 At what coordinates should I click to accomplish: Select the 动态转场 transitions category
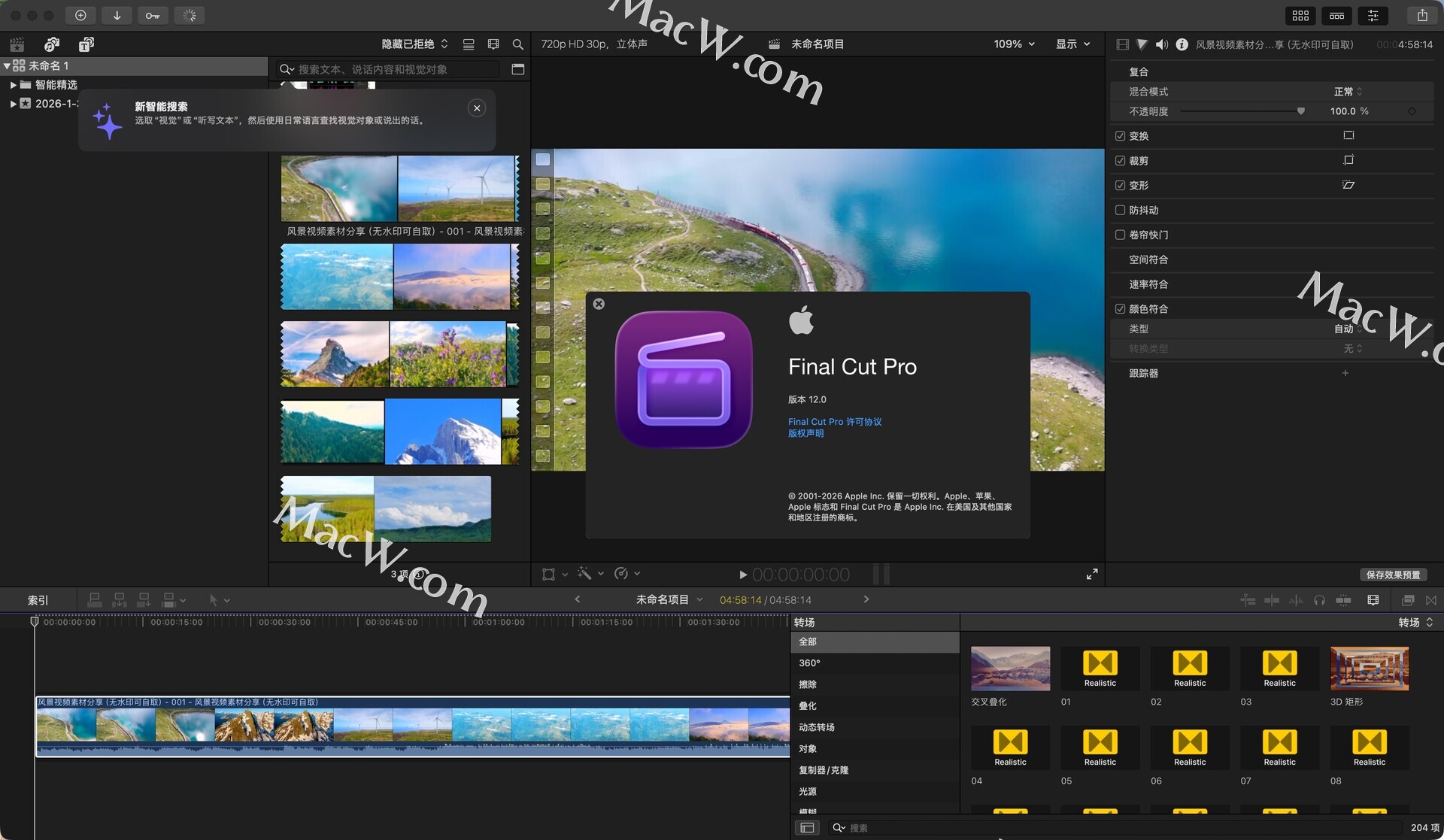coord(816,727)
